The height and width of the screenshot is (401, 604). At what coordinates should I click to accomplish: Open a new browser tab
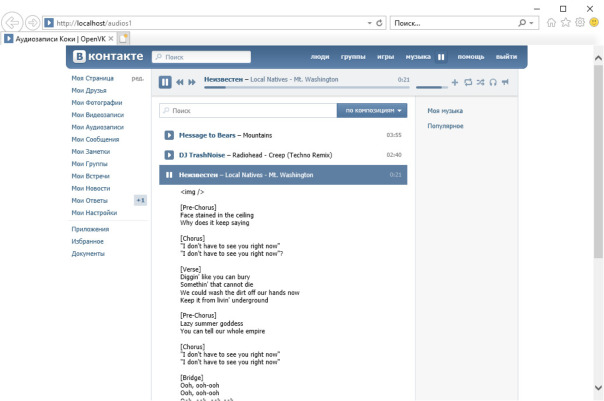(123, 39)
